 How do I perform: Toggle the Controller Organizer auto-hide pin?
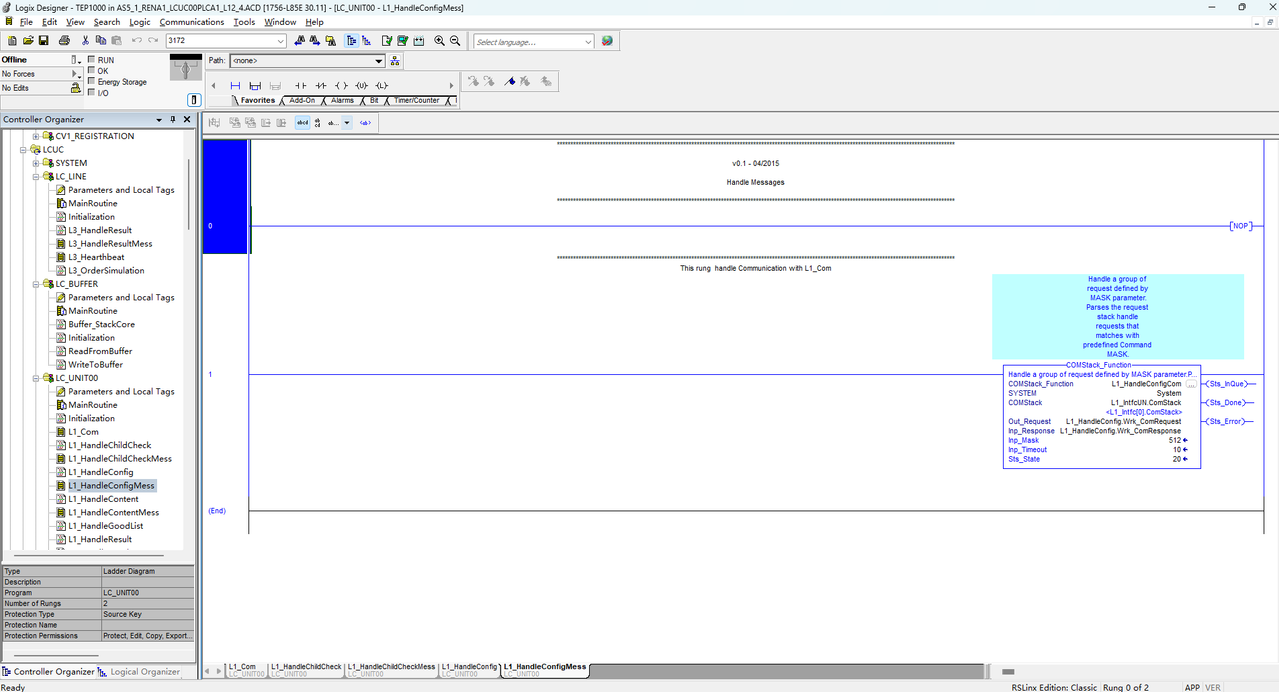click(173, 119)
